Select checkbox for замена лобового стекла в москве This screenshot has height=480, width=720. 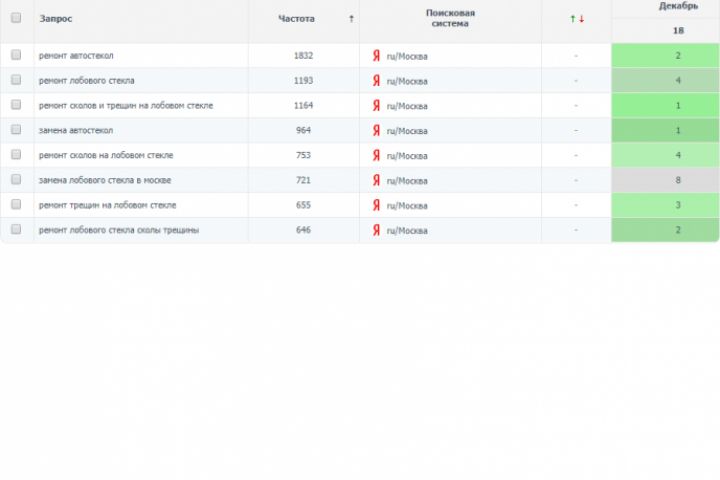(16, 179)
